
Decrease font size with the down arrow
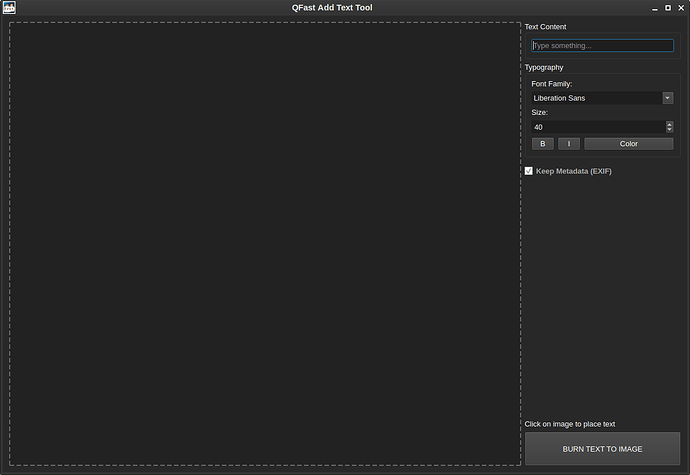[669, 130]
